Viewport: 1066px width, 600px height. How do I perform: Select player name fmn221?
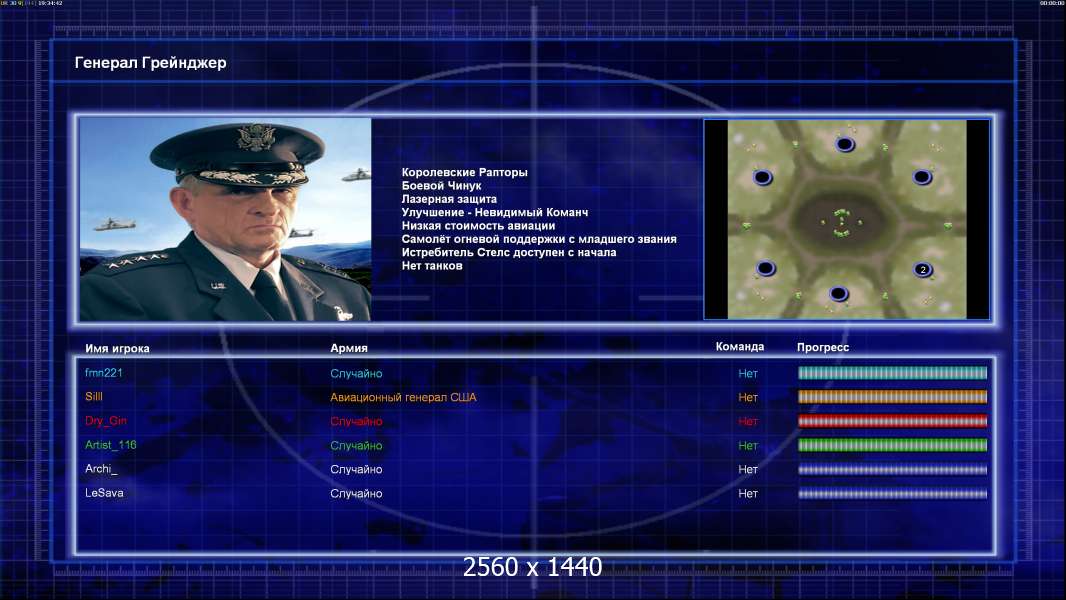click(x=103, y=372)
